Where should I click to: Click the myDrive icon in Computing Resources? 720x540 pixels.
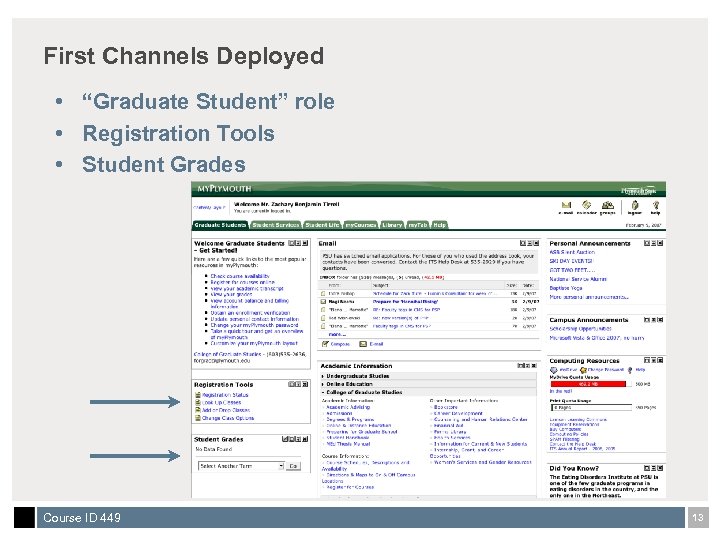[x=553, y=370]
